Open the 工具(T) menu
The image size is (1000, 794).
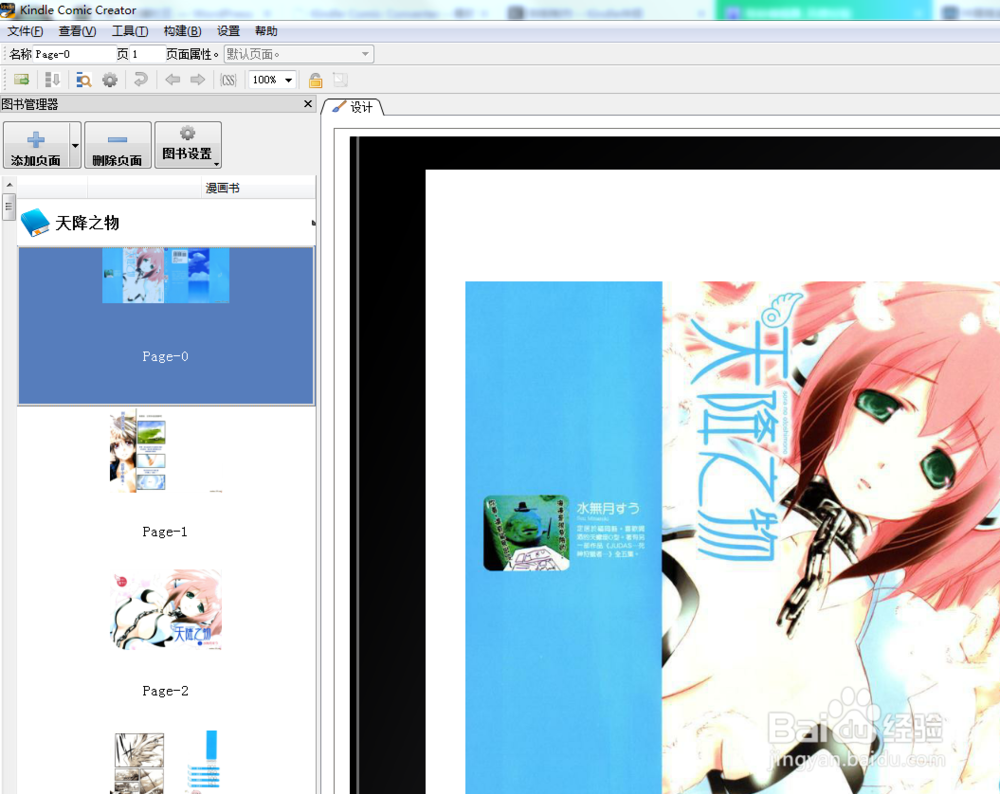point(129,31)
